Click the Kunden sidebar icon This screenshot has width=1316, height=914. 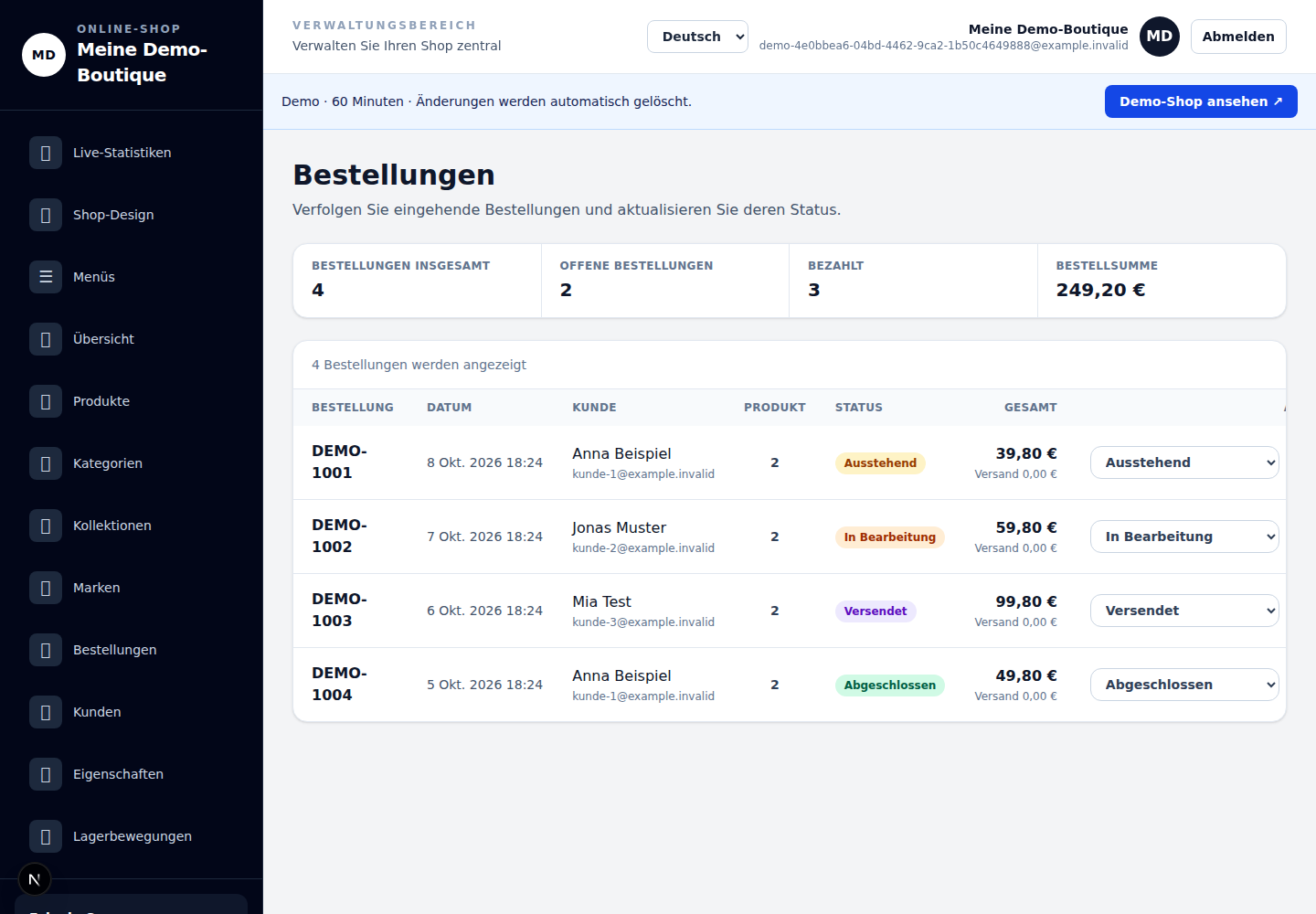(x=46, y=712)
